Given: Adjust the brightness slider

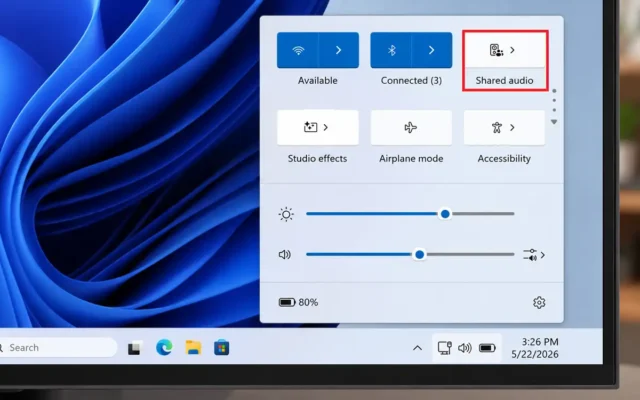Looking at the screenshot, I should tap(410, 213).
